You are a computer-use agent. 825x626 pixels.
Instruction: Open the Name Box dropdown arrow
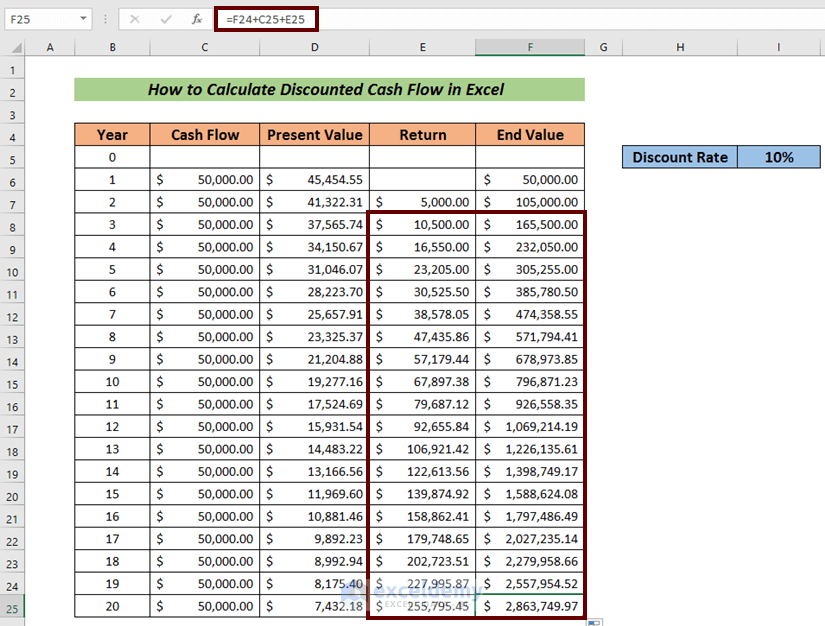84,18
